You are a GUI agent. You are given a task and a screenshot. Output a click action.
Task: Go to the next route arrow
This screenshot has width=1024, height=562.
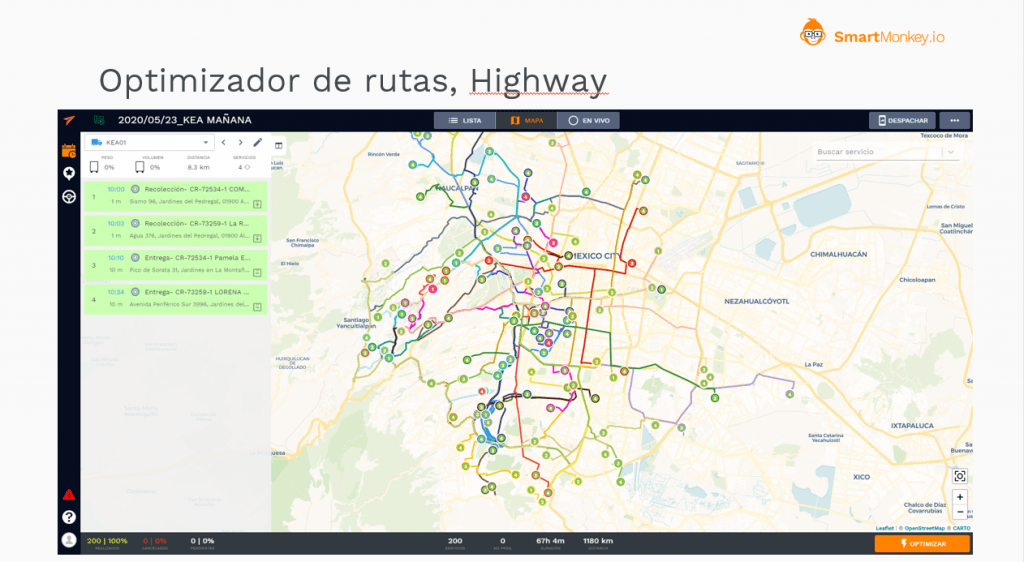(240, 142)
